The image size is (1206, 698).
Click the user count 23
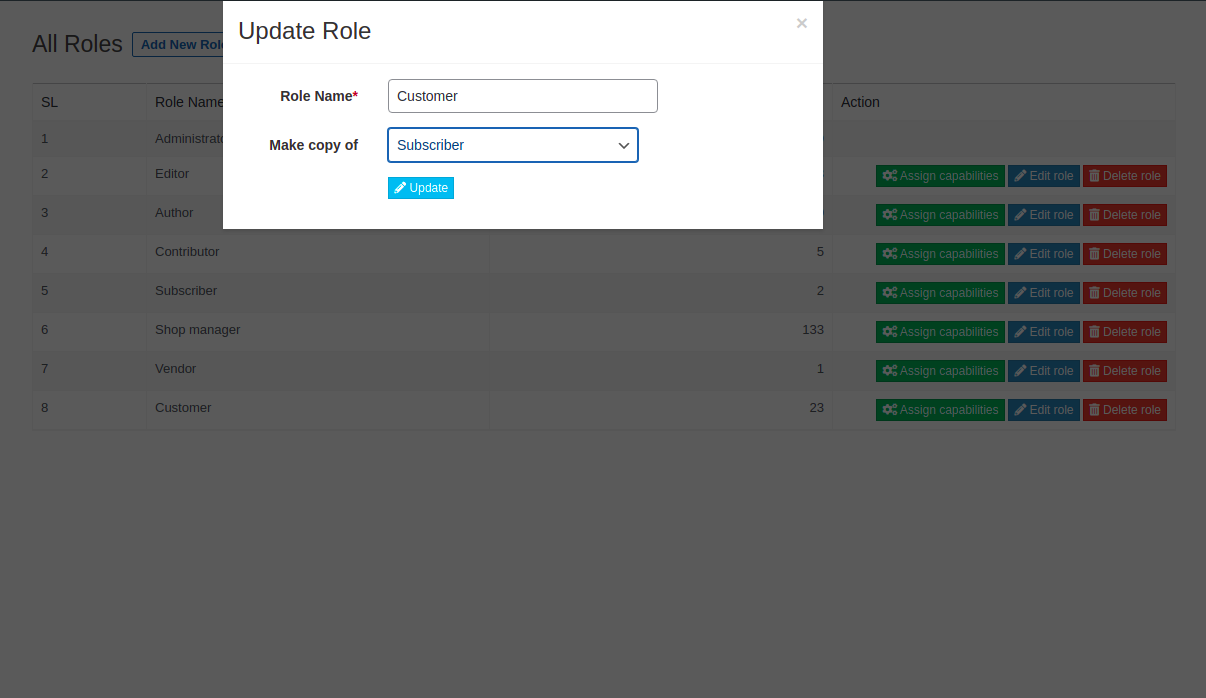point(817,408)
